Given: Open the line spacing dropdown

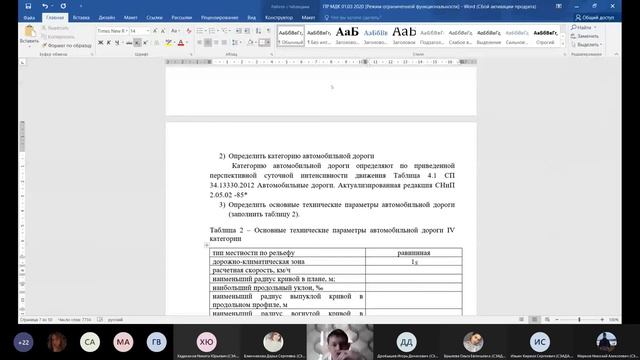Looking at the screenshot, I should (x=236, y=42).
